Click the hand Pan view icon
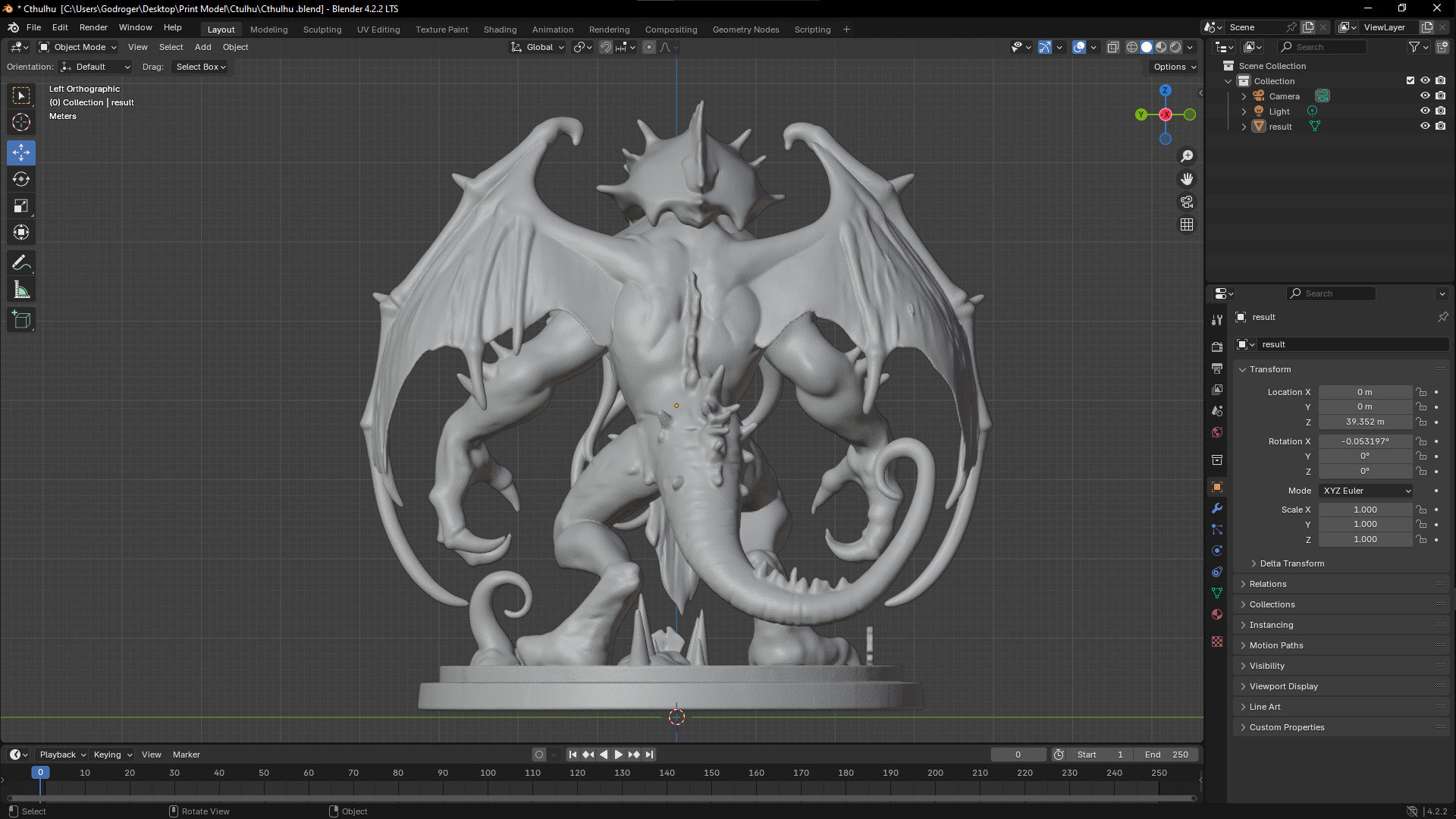1456x819 pixels. (1187, 179)
